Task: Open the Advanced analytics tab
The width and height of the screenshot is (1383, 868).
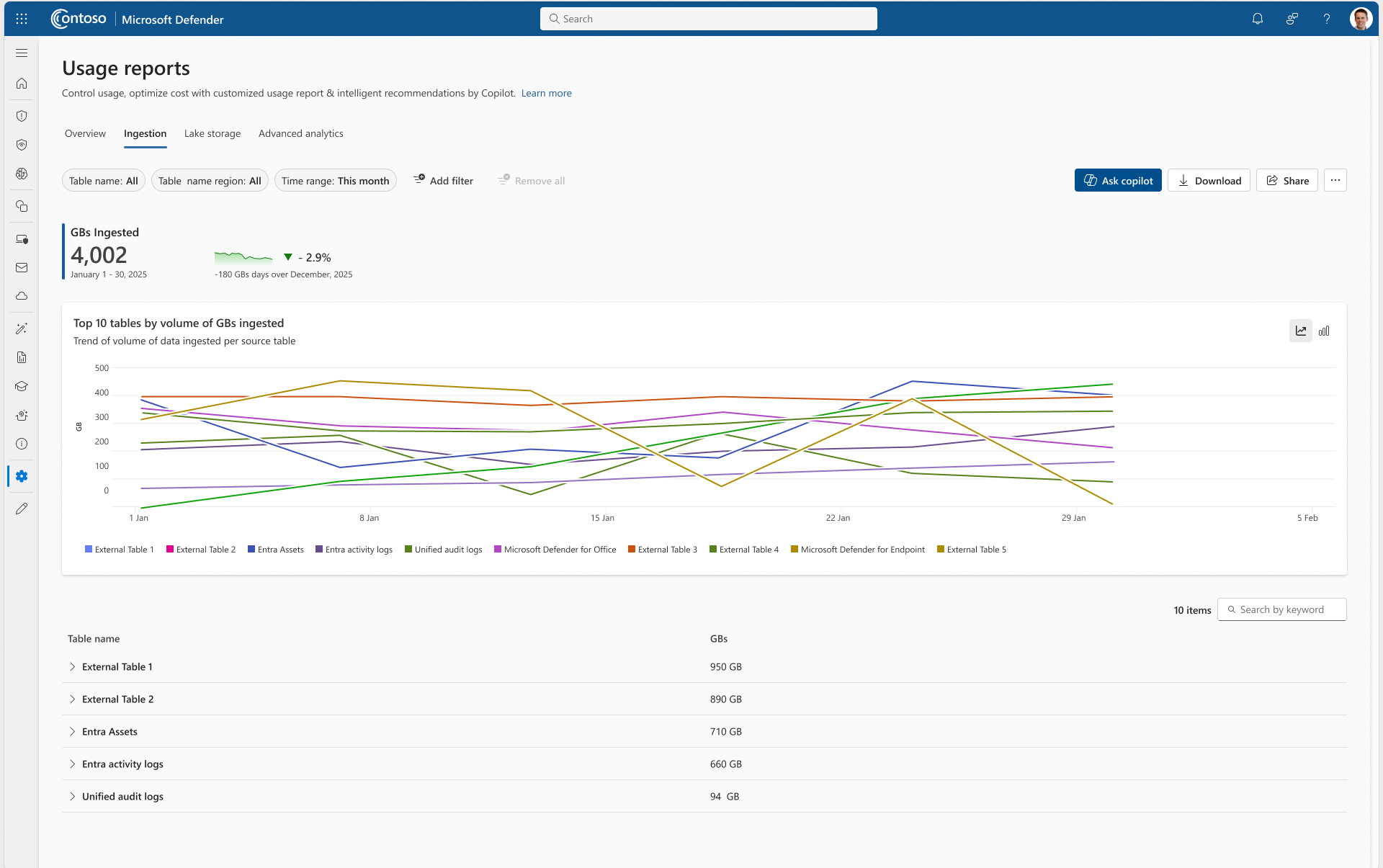Action: pos(300,134)
